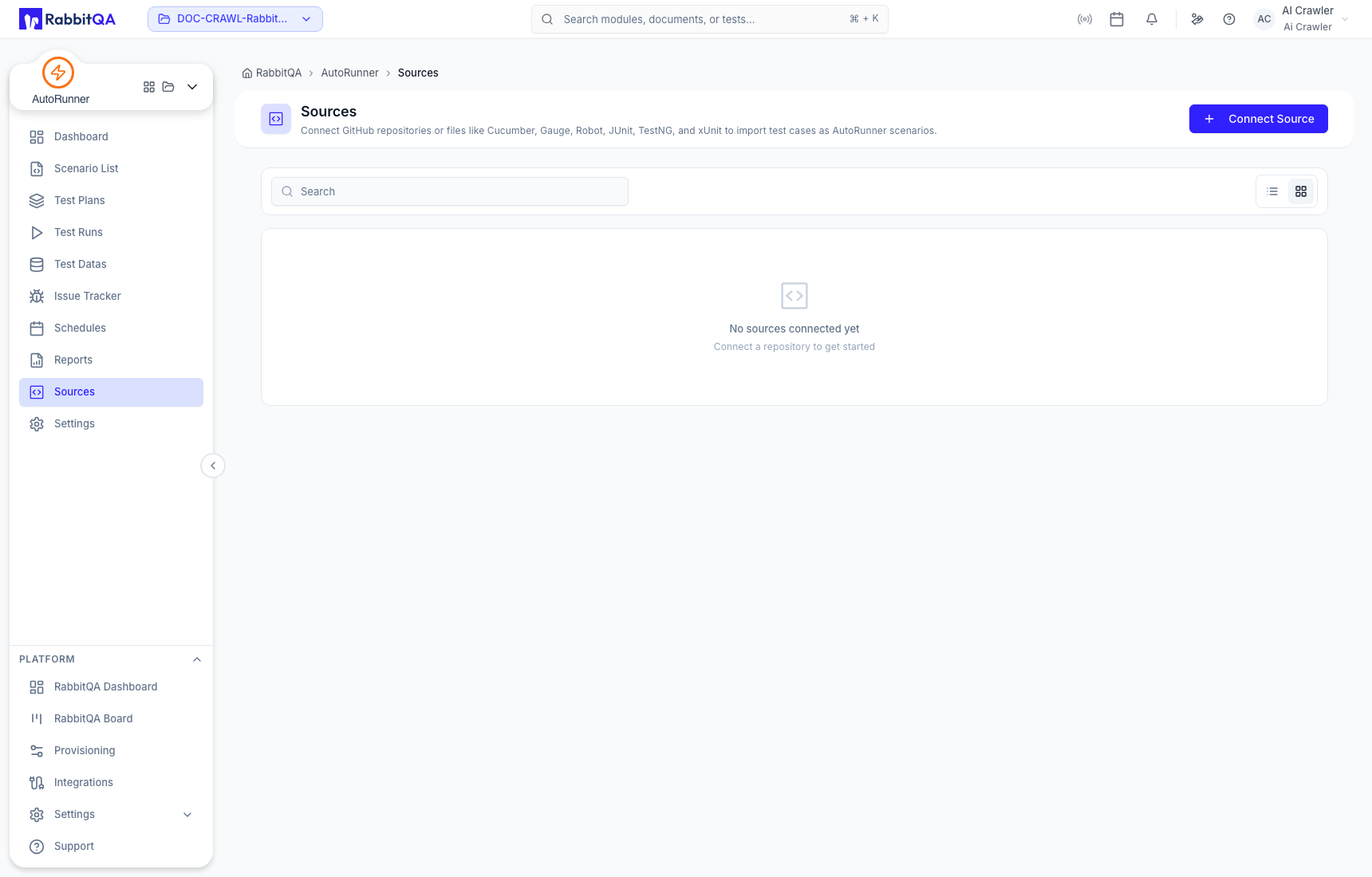This screenshot has width=1372, height=877.
Task: Click the Schedules calendar icon in the sidebar
Action: coord(37,328)
